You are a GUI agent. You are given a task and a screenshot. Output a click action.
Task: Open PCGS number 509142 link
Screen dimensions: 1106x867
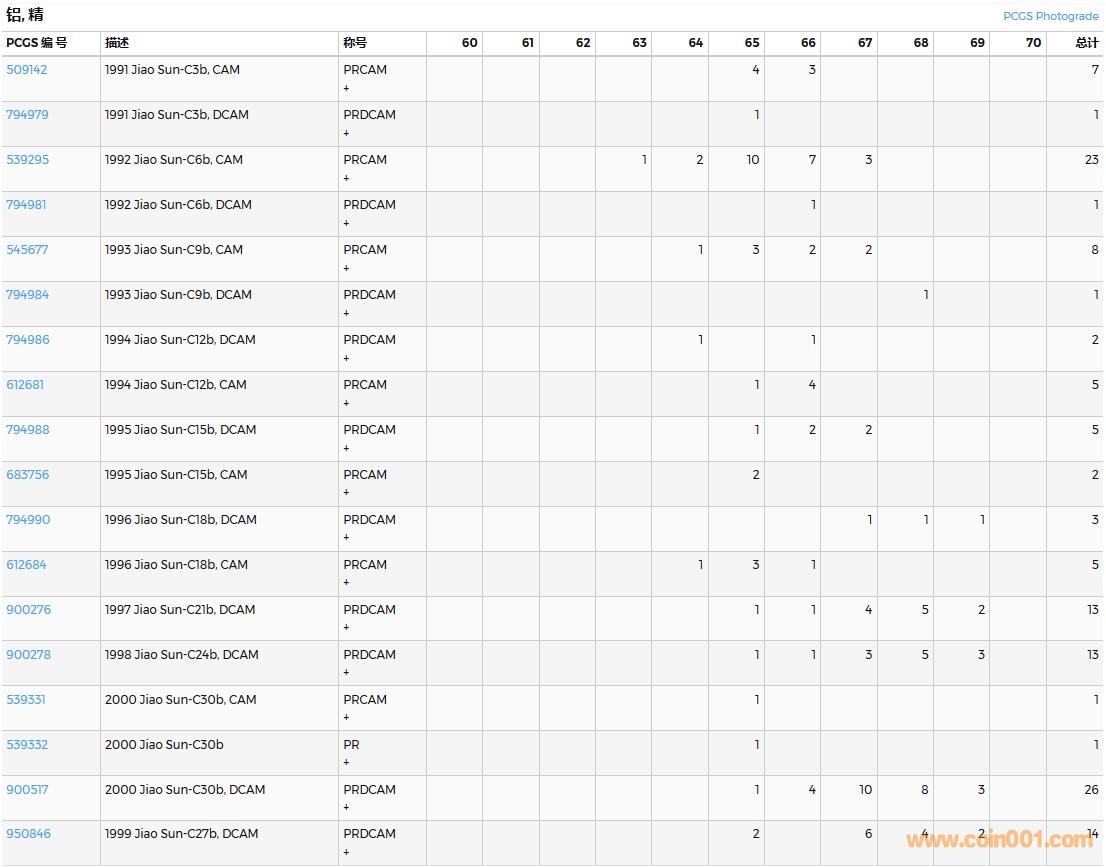[27, 70]
